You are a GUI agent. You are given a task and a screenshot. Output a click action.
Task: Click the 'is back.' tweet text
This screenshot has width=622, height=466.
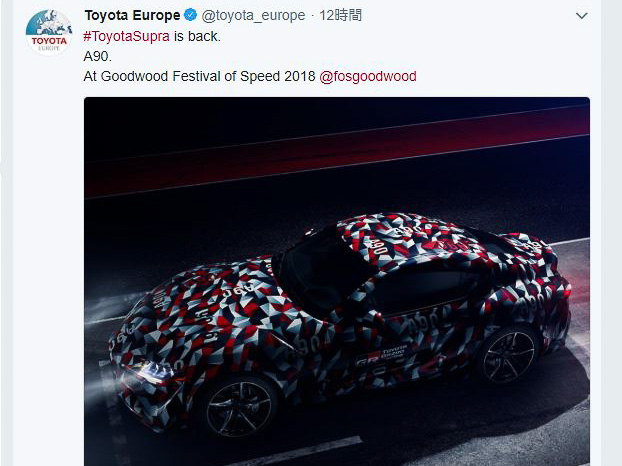point(197,36)
